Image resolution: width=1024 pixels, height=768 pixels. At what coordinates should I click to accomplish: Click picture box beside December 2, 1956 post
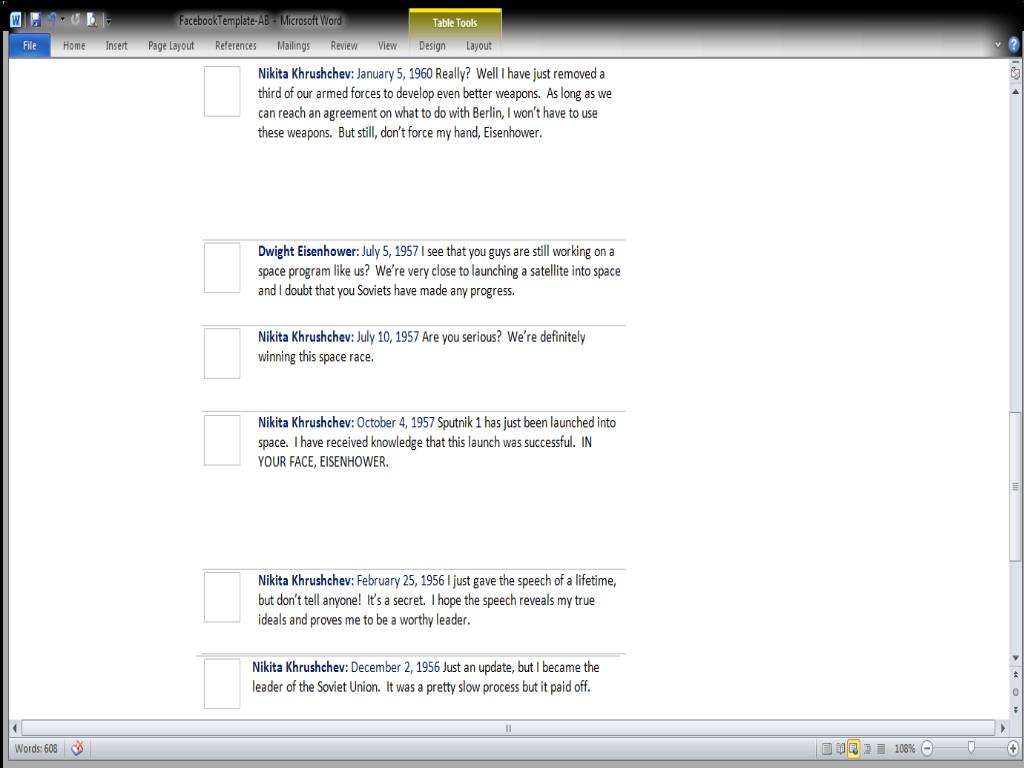(222, 683)
